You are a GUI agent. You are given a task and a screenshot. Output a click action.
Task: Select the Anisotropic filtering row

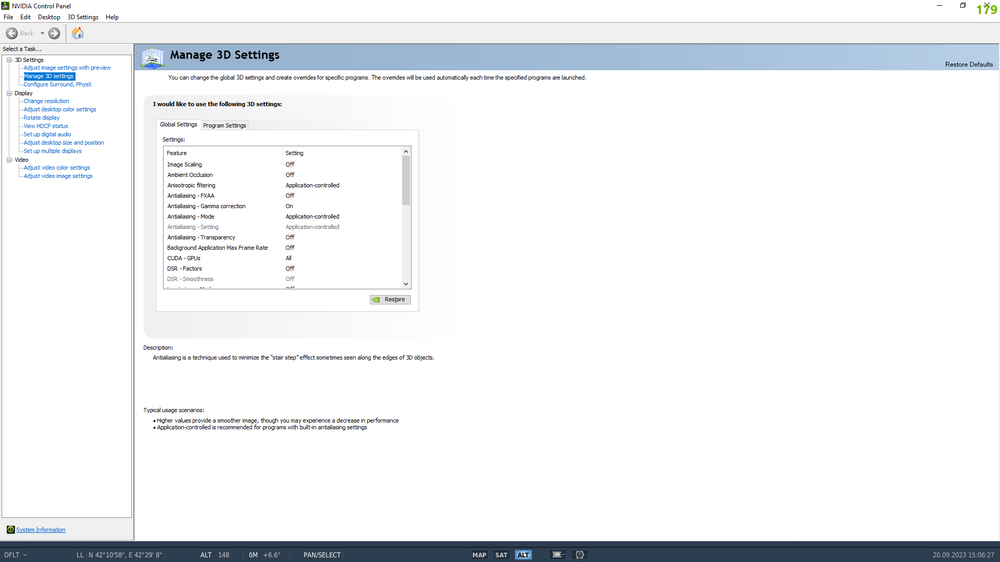tap(283, 185)
